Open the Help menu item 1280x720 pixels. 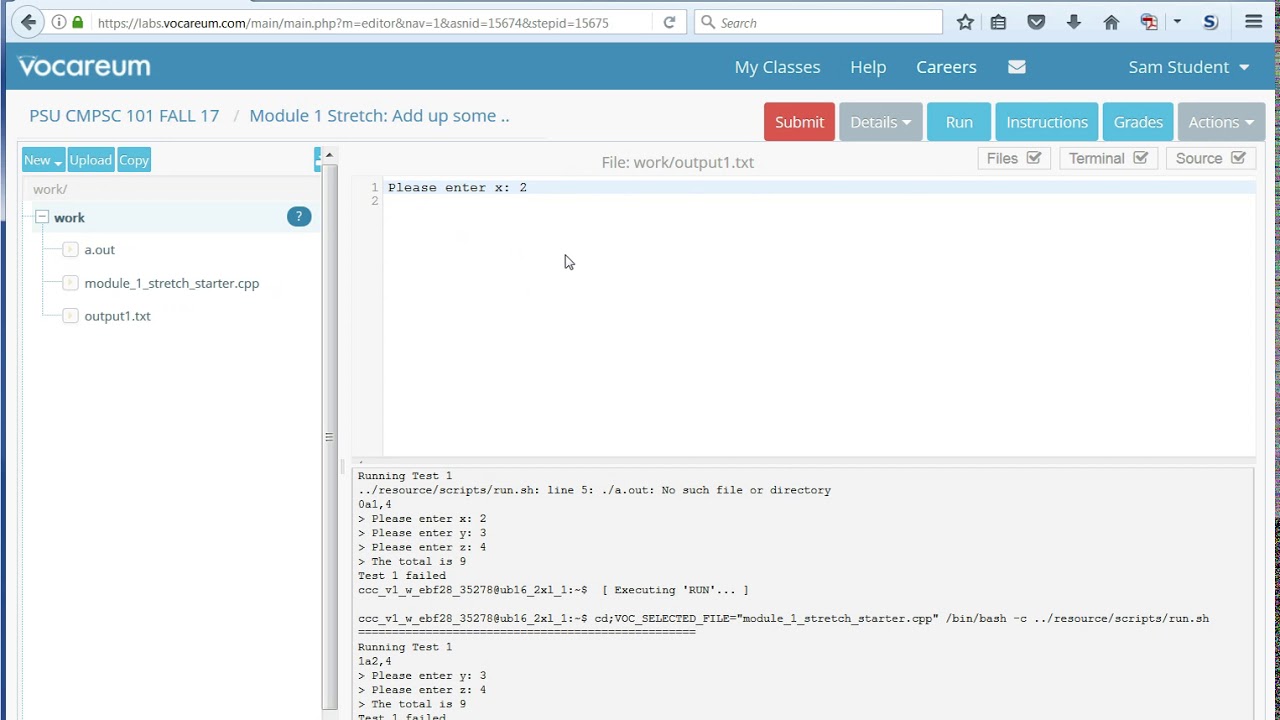click(868, 67)
